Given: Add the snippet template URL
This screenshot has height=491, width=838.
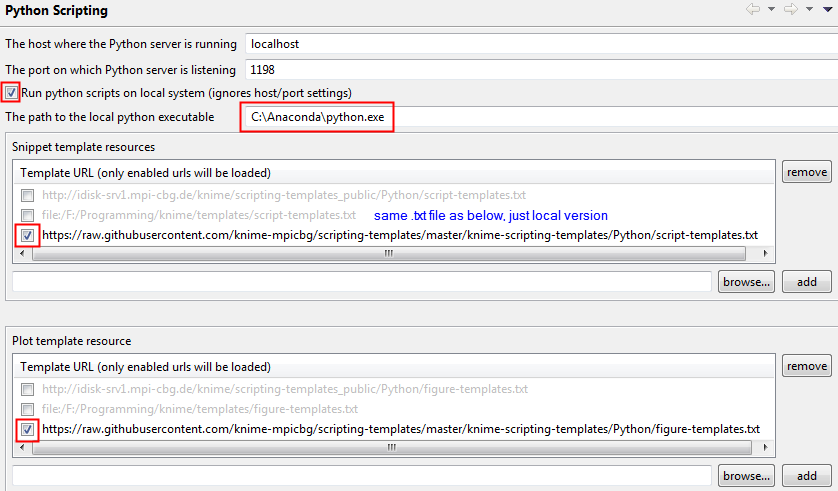Looking at the screenshot, I should 806,282.
